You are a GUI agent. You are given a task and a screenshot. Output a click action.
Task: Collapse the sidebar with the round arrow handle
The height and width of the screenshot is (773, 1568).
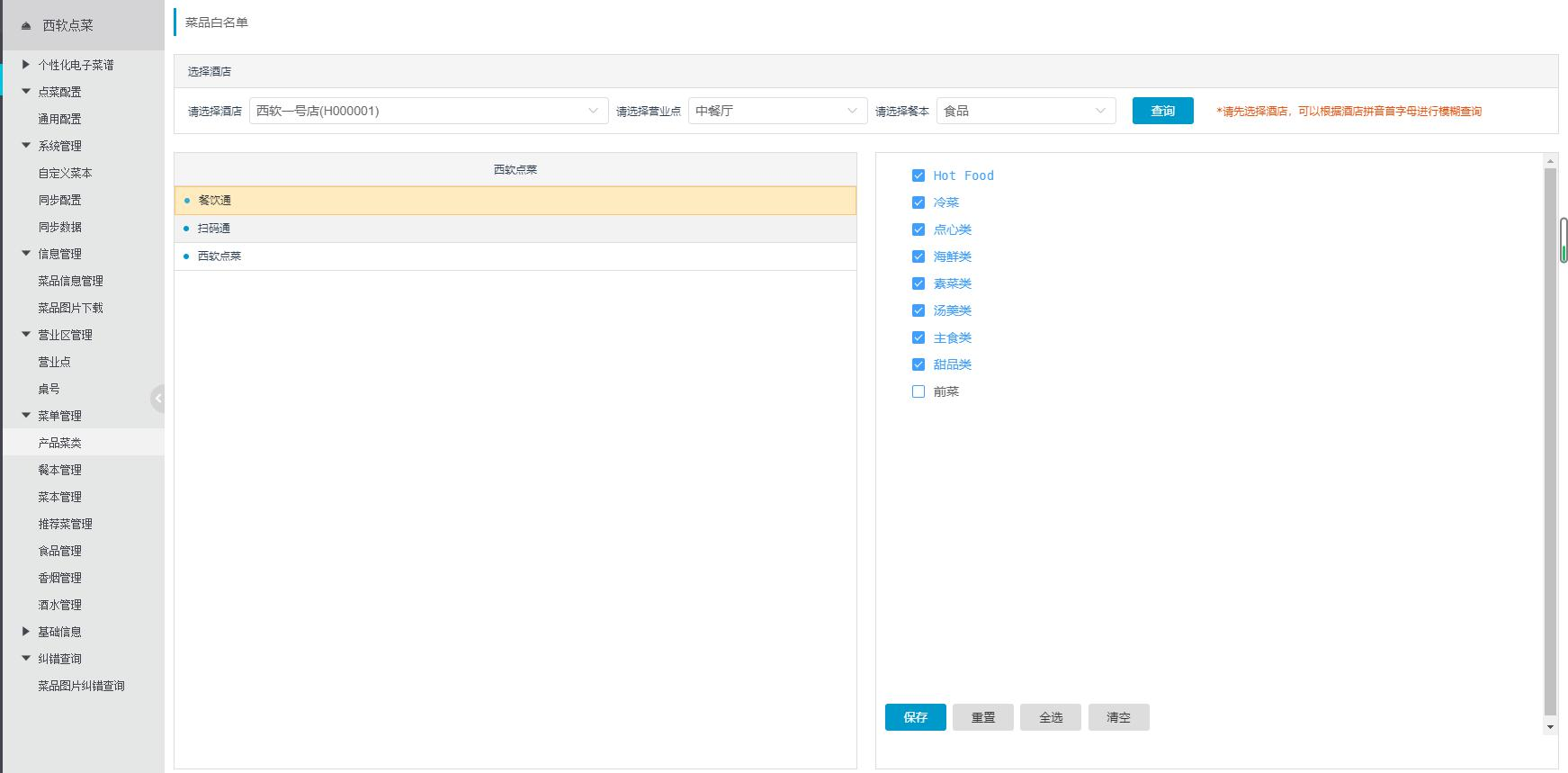tap(158, 398)
